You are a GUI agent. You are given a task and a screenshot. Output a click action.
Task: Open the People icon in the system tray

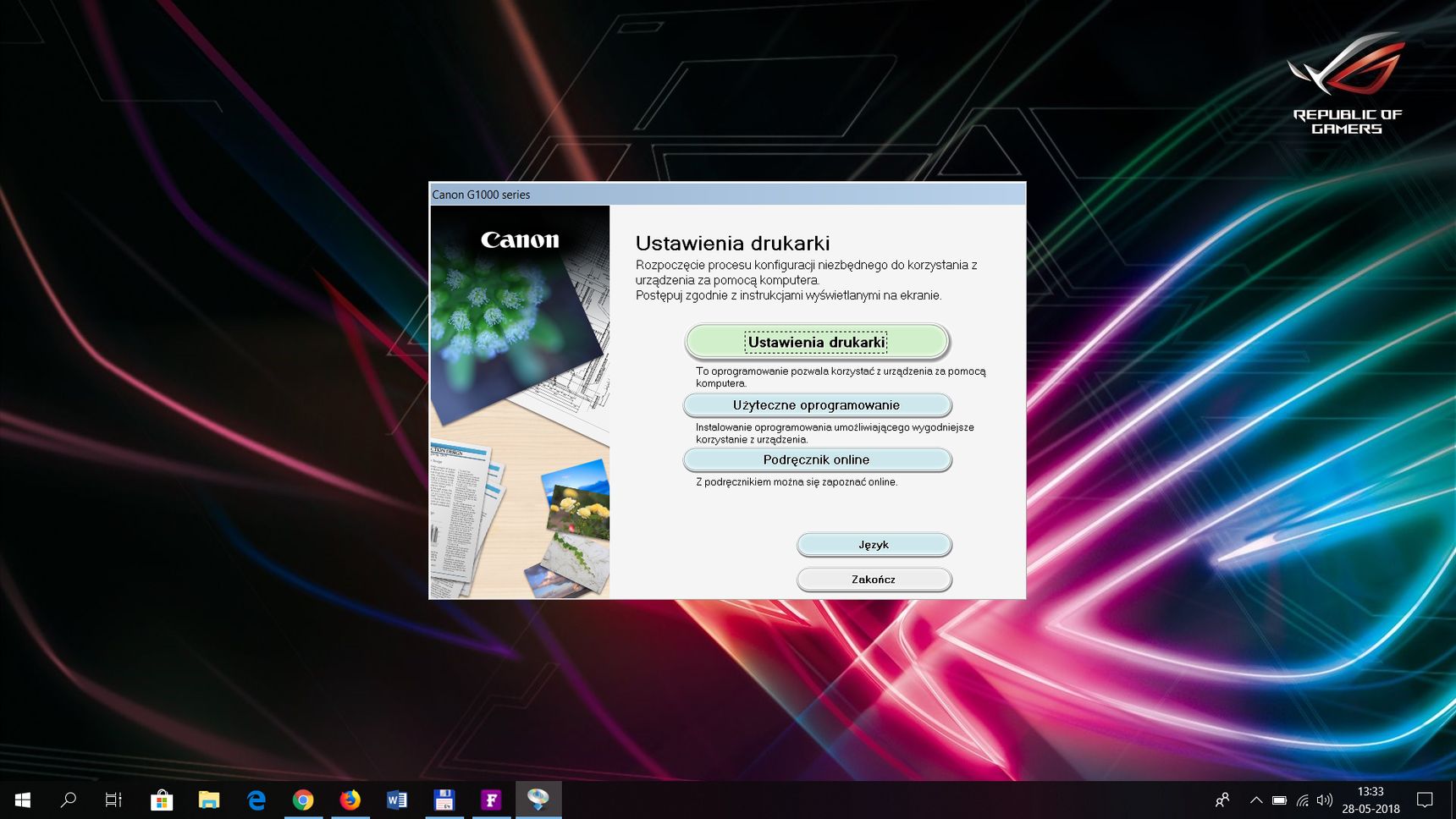click(1222, 800)
